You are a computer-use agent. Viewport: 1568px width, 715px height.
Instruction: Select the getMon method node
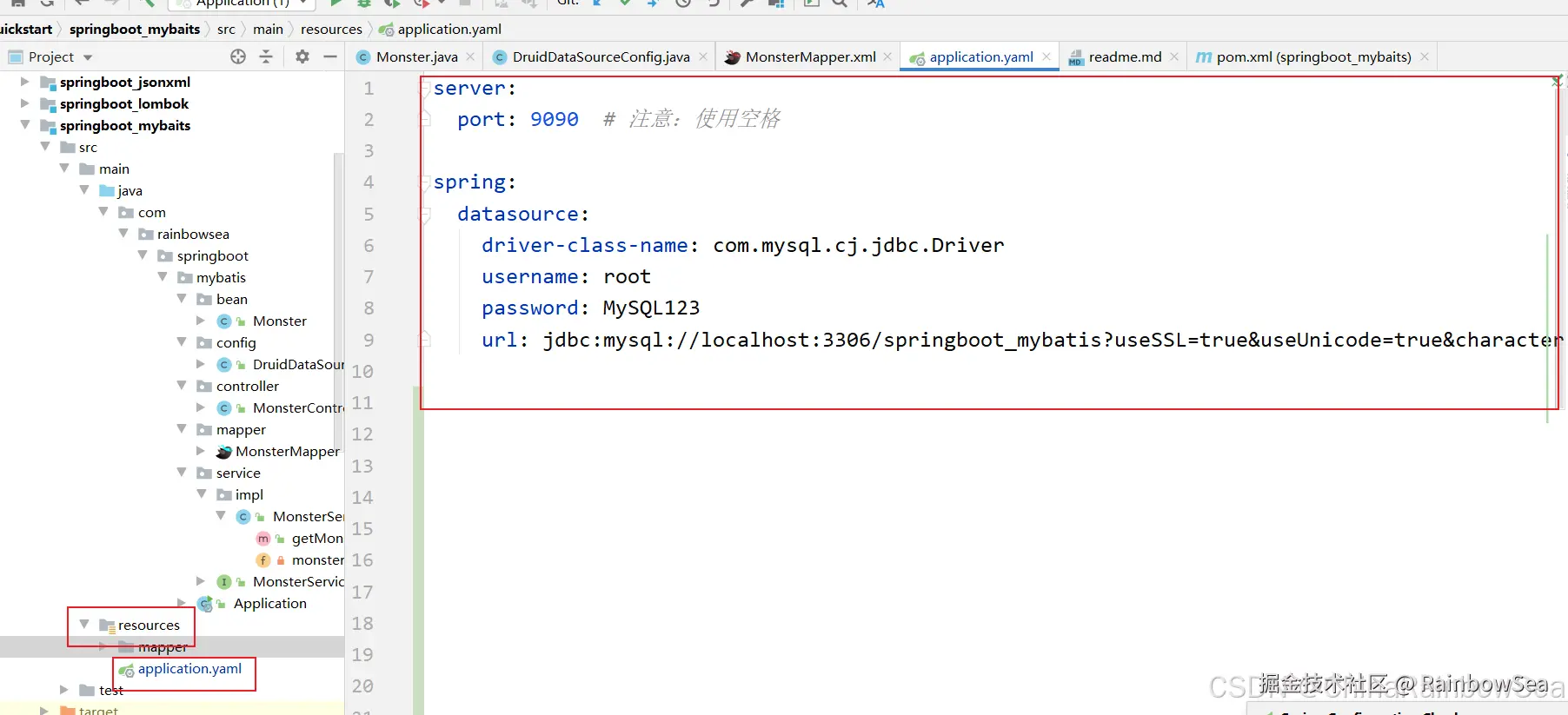pyautogui.click(x=317, y=538)
